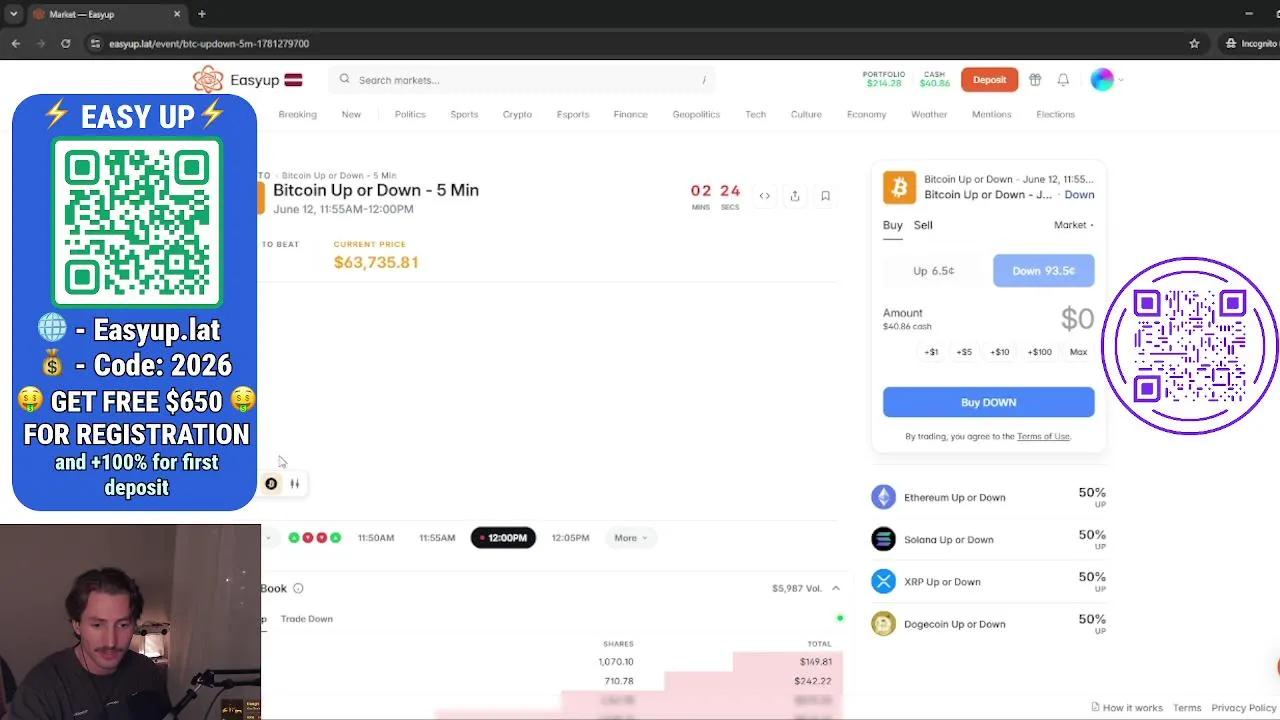The height and width of the screenshot is (720, 1280).
Task: Open the browser tab search arrow
Action: coord(13,14)
